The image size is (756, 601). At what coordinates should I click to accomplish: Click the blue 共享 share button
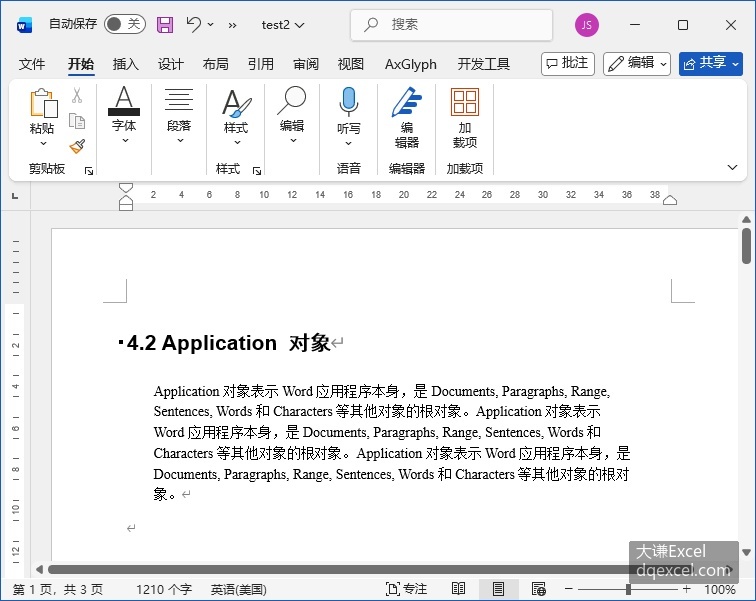tap(711, 64)
